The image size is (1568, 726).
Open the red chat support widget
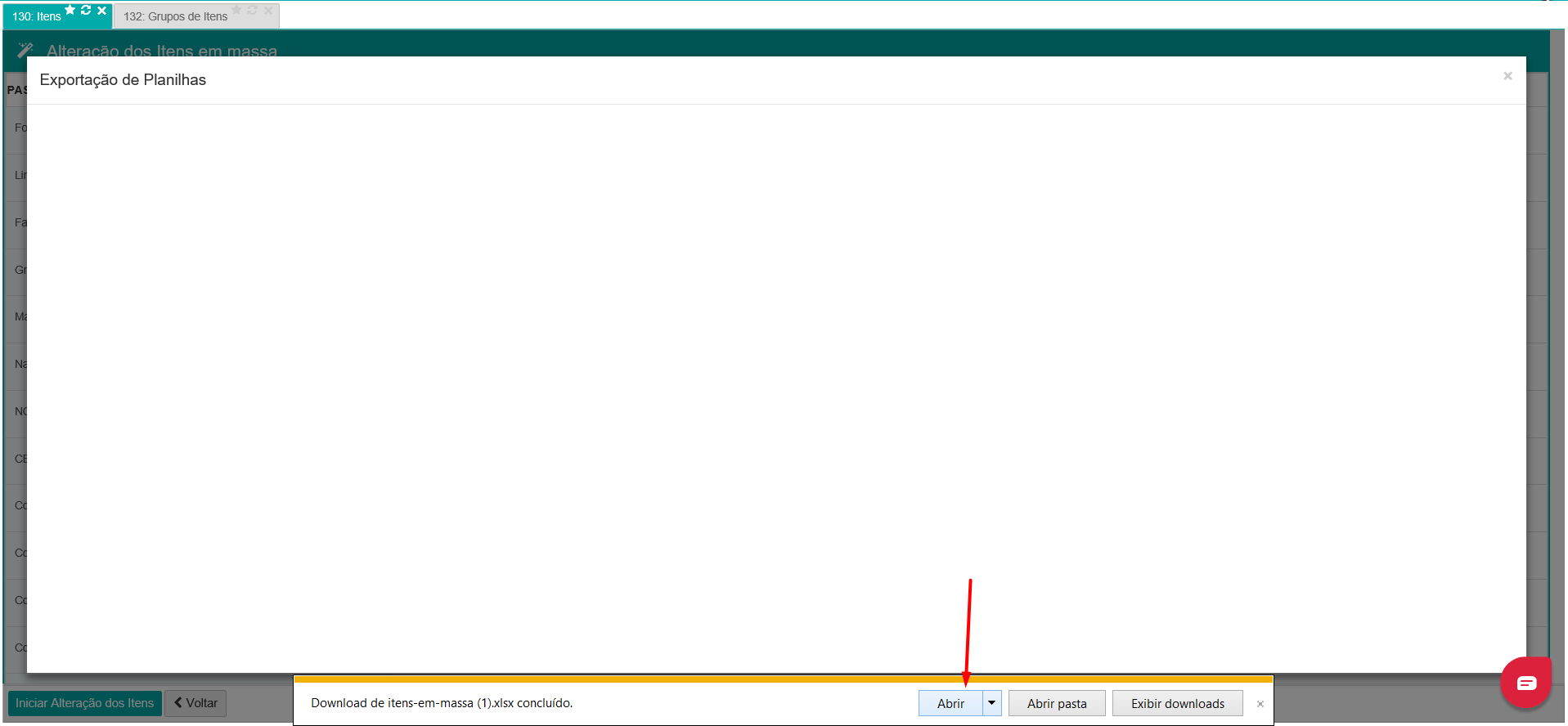1526,683
